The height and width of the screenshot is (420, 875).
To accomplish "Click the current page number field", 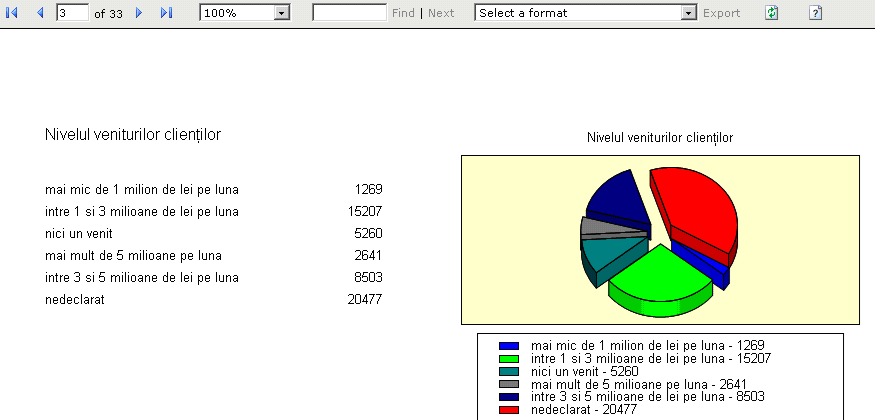I will tap(73, 12).
